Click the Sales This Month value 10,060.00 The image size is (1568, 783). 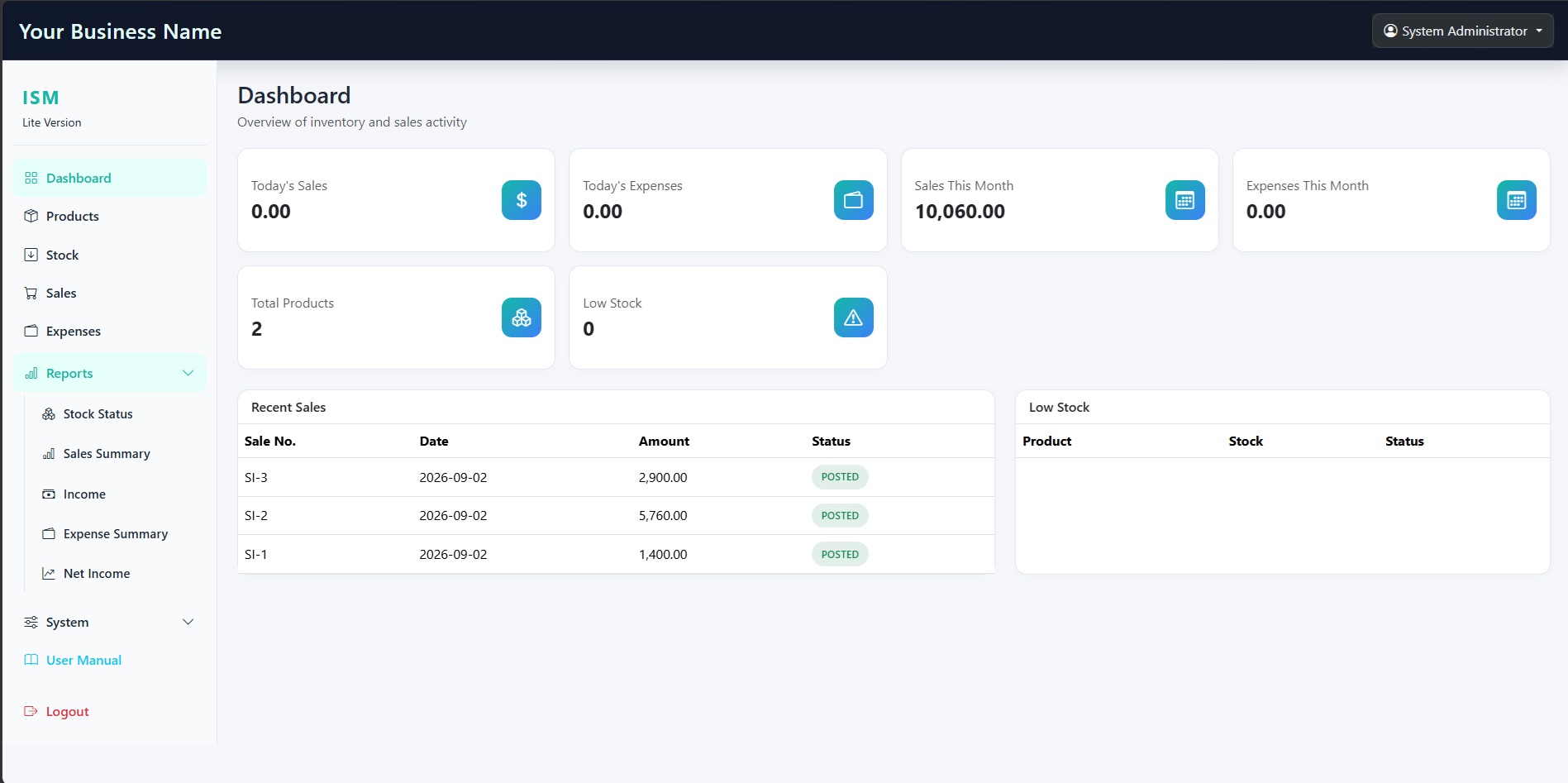[960, 212]
